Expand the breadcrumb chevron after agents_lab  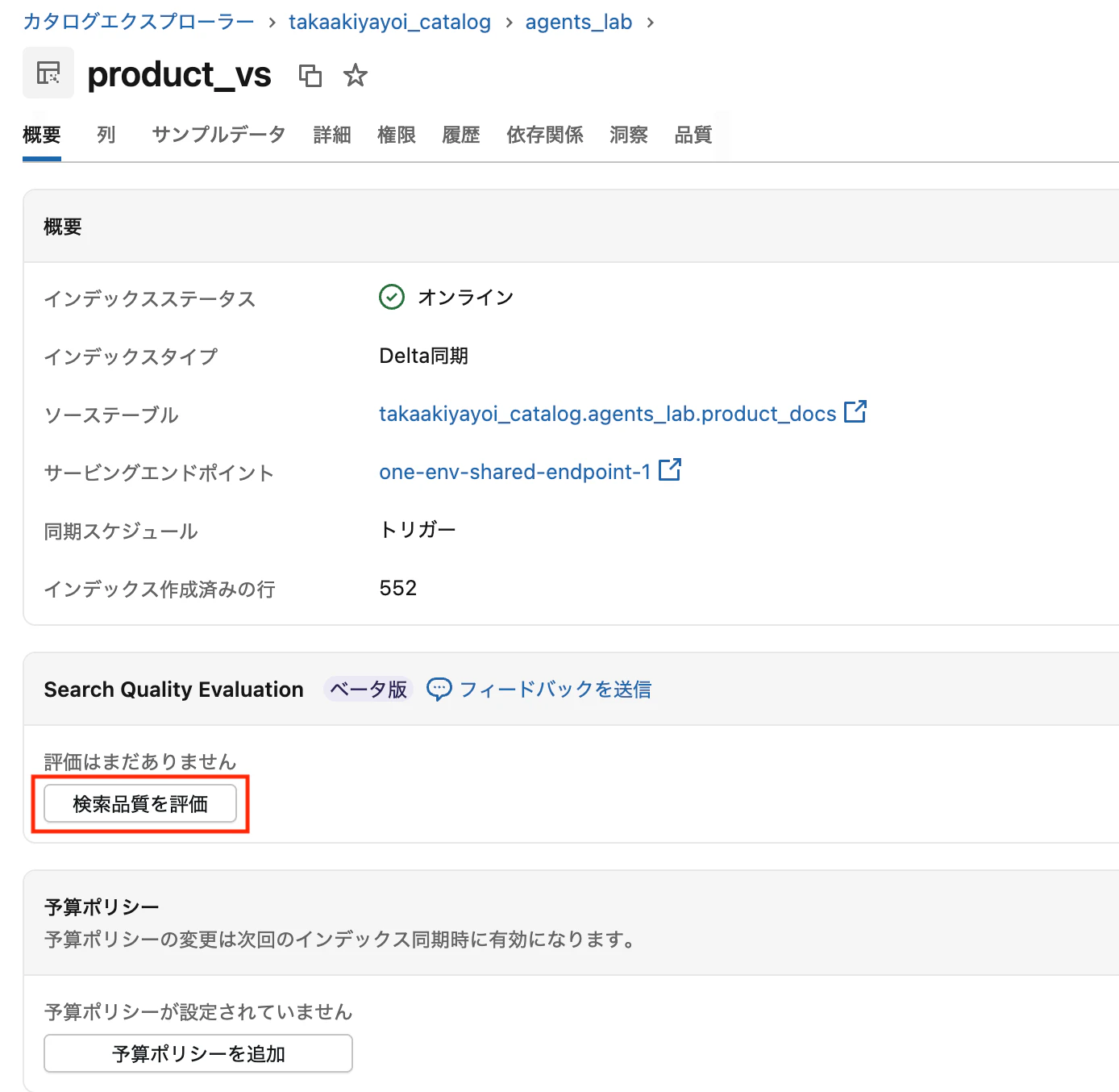tap(649, 23)
